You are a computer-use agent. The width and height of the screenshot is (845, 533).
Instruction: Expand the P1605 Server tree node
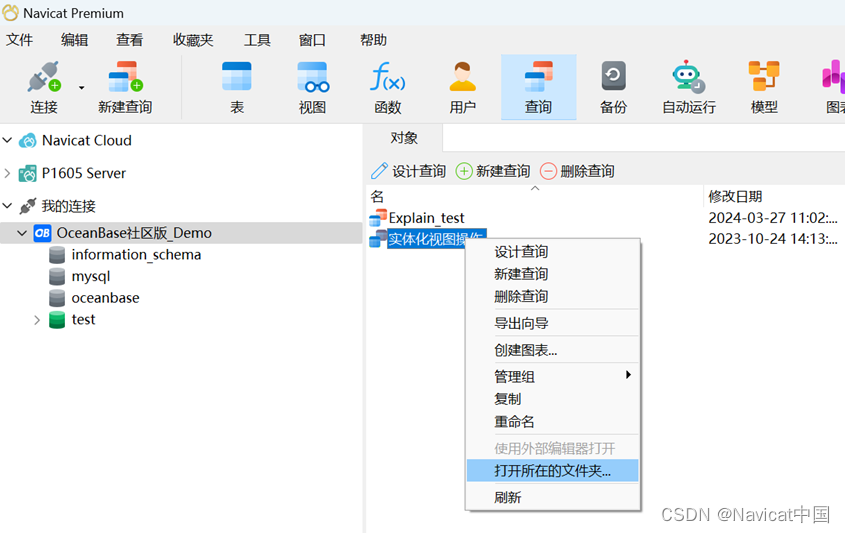point(8,173)
